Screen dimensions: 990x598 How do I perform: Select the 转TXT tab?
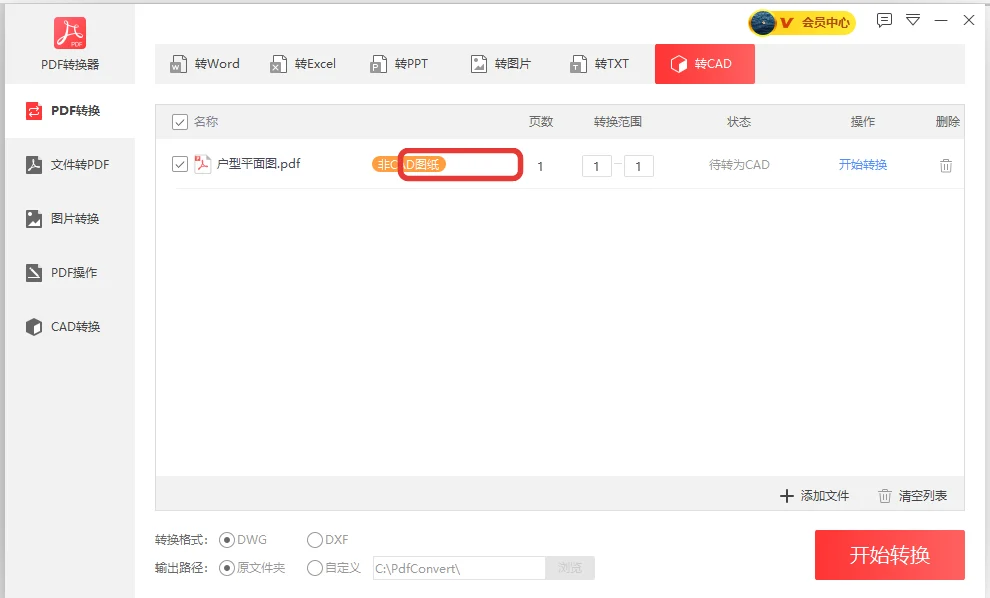point(599,64)
